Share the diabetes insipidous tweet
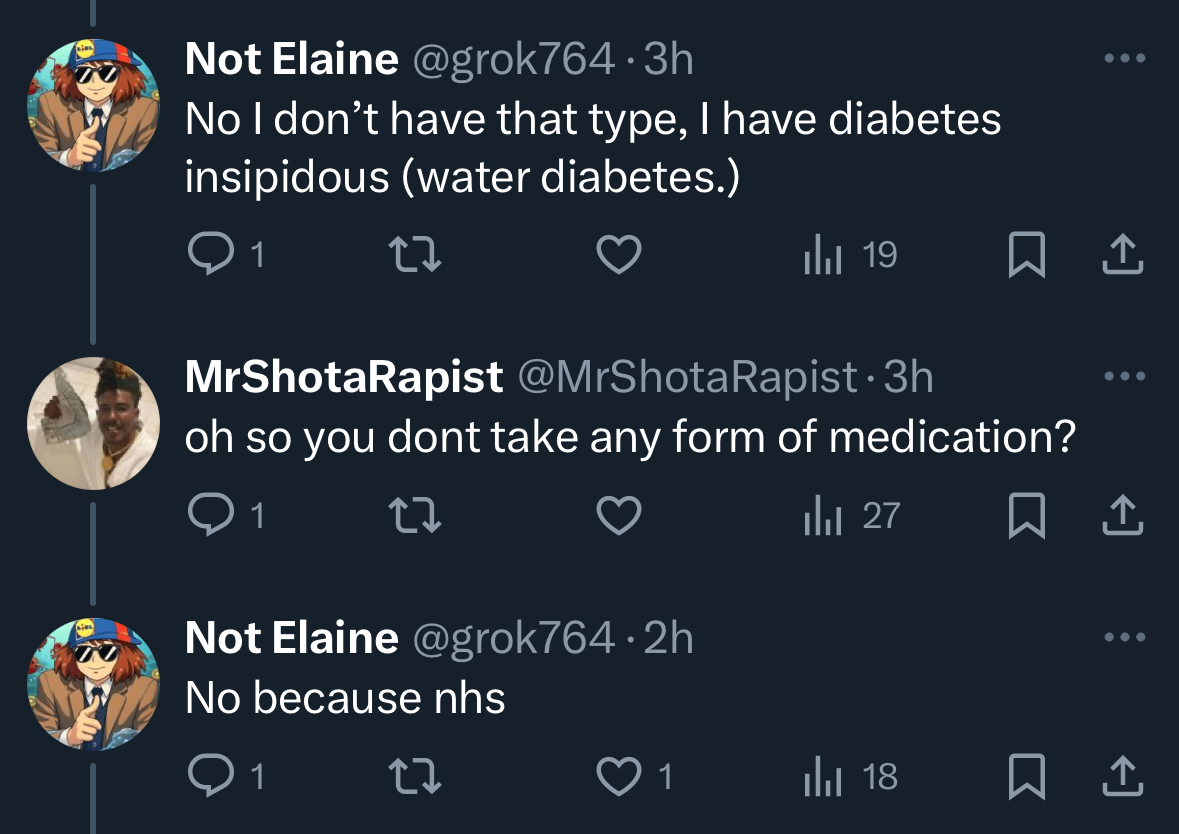1179x834 pixels. tap(1122, 256)
